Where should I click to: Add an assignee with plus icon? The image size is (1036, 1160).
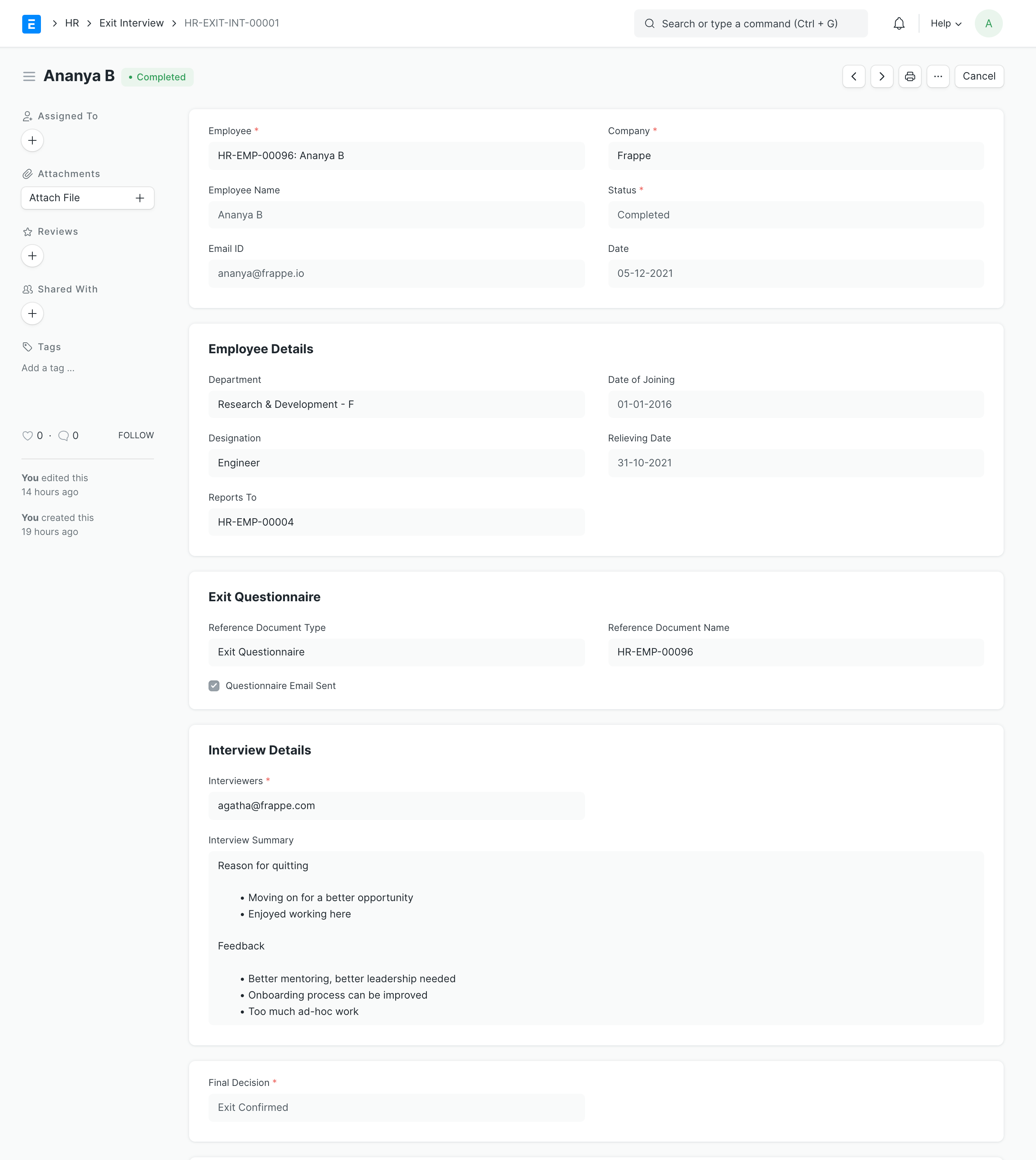[x=32, y=141]
